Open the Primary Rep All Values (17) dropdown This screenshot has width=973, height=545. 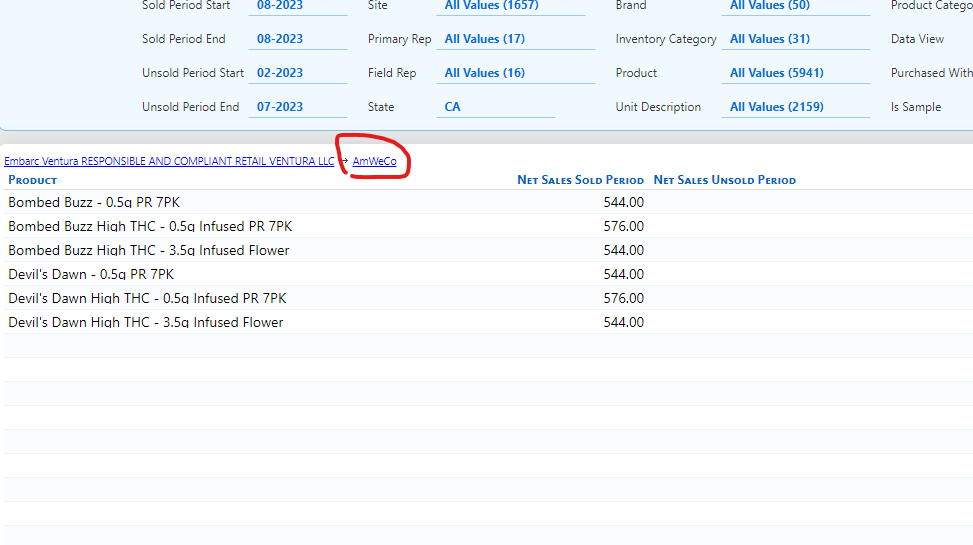point(485,39)
